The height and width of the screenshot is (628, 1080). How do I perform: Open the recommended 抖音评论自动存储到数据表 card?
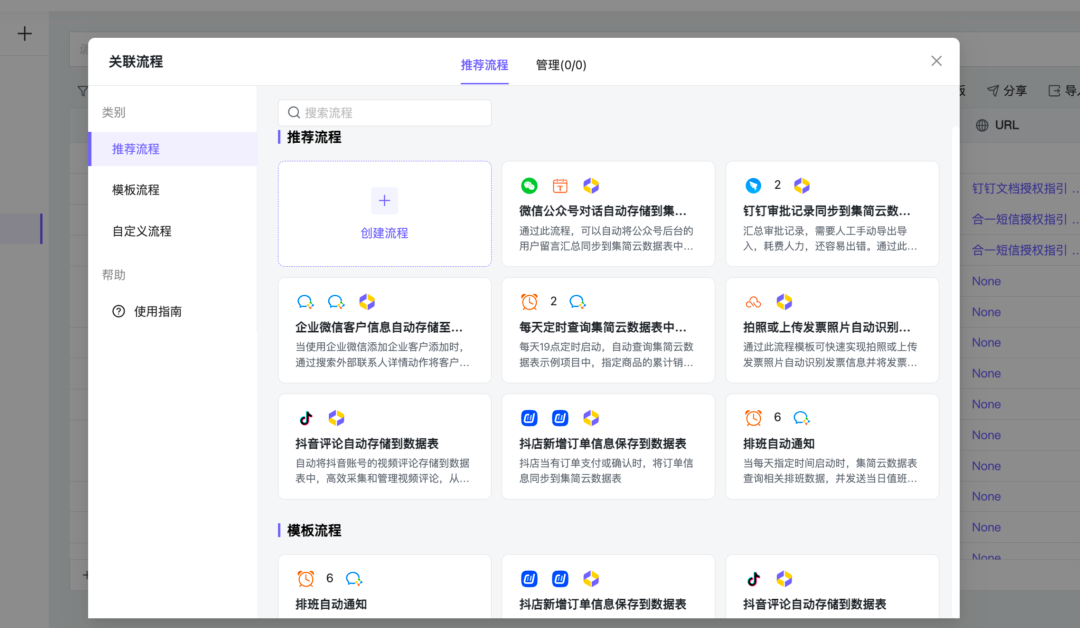385,447
